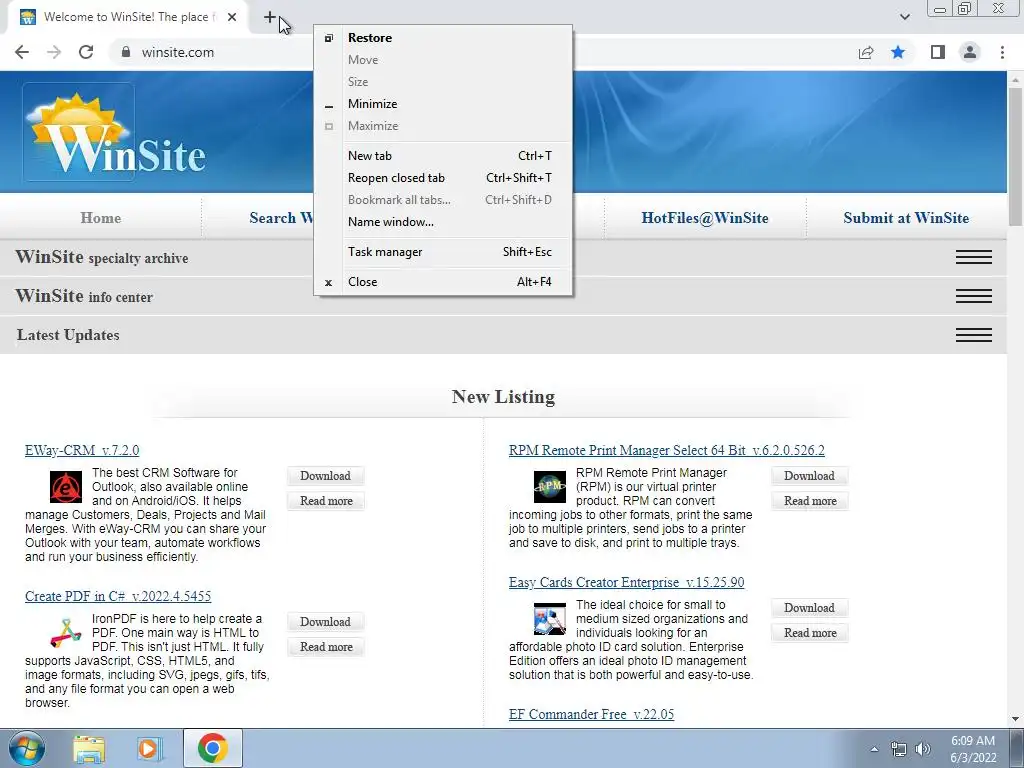Screen dimensions: 1024x768
Task: Select Minimize in the window menu
Action: pyautogui.click(x=443, y=104)
